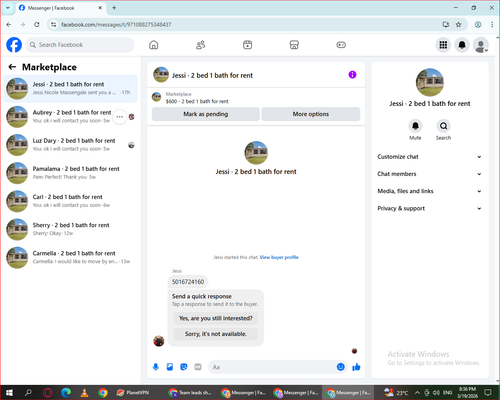
Task: Open the notifications bell in header
Action: (462, 45)
